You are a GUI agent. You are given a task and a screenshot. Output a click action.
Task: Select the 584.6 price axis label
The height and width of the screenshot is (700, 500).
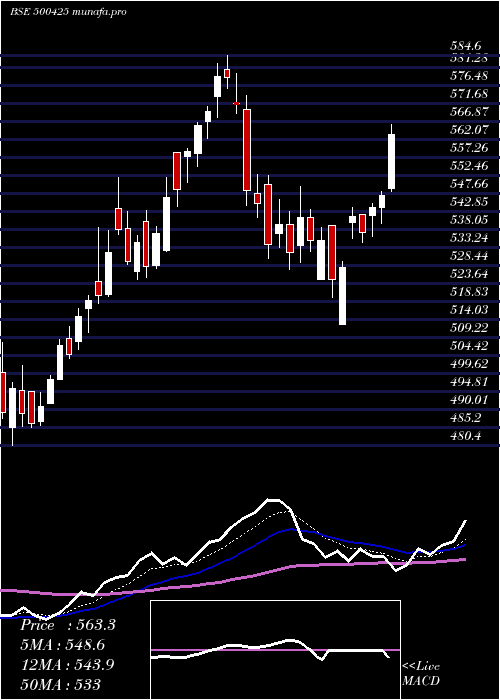click(466, 46)
